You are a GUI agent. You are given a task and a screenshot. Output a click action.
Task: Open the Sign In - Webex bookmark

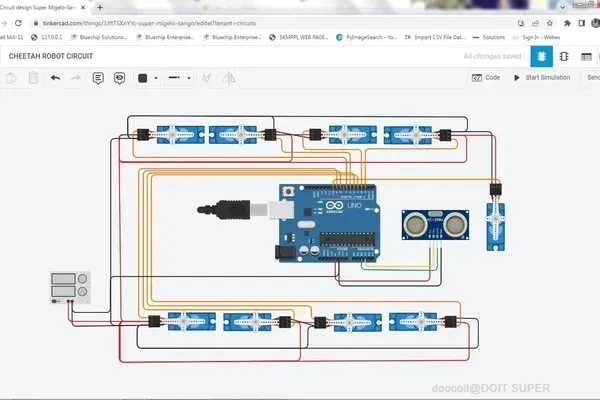click(x=536, y=37)
